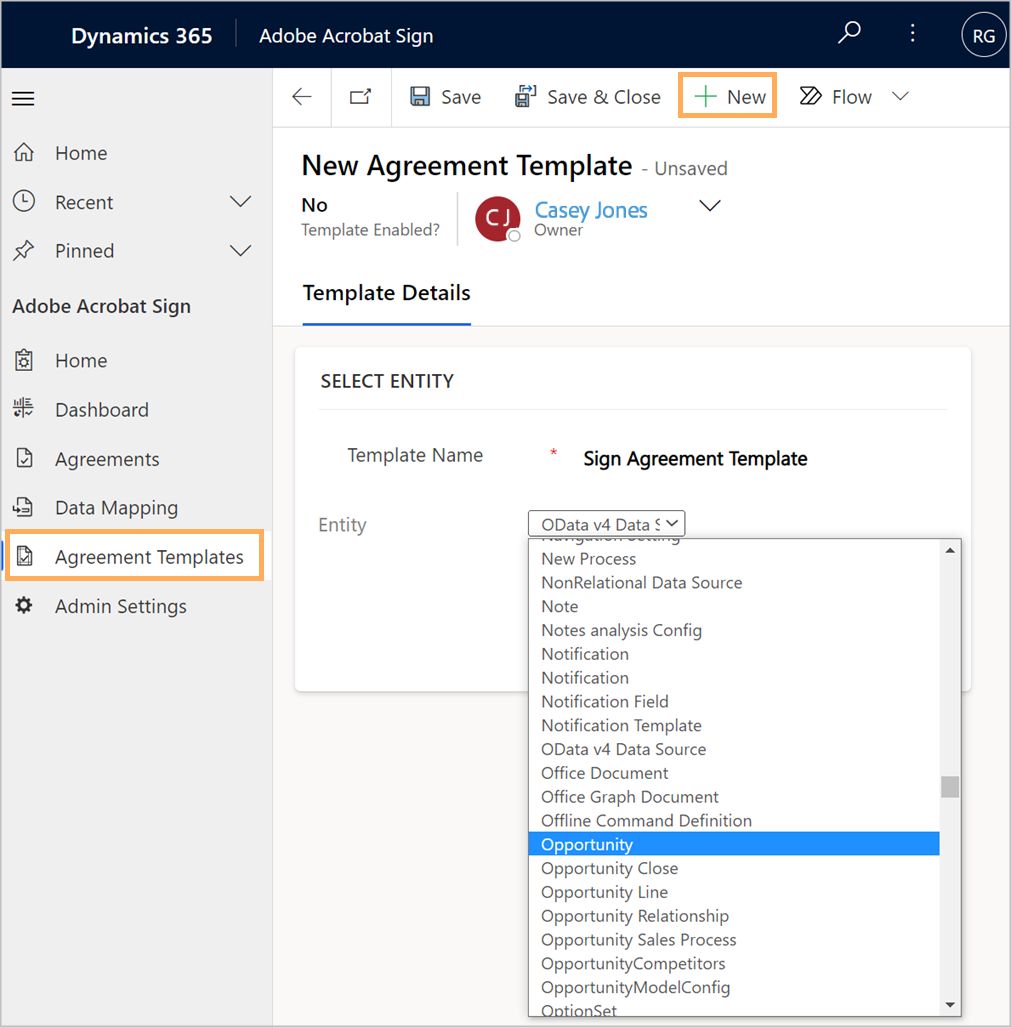The width and height of the screenshot is (1011, 1028).
Task: Click the Template Enabled? No value
Action: (x=314, y=205)
